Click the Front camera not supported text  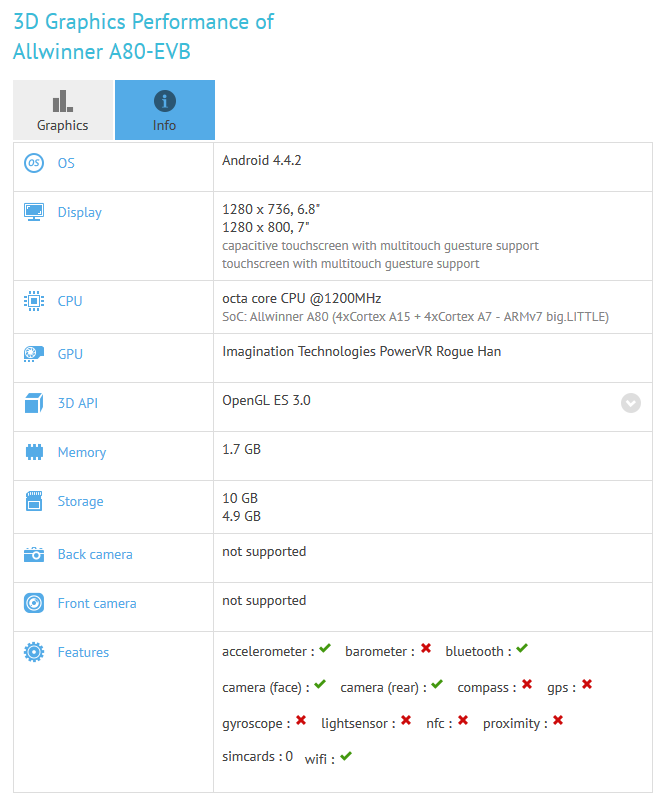click(x=264, y=601)
